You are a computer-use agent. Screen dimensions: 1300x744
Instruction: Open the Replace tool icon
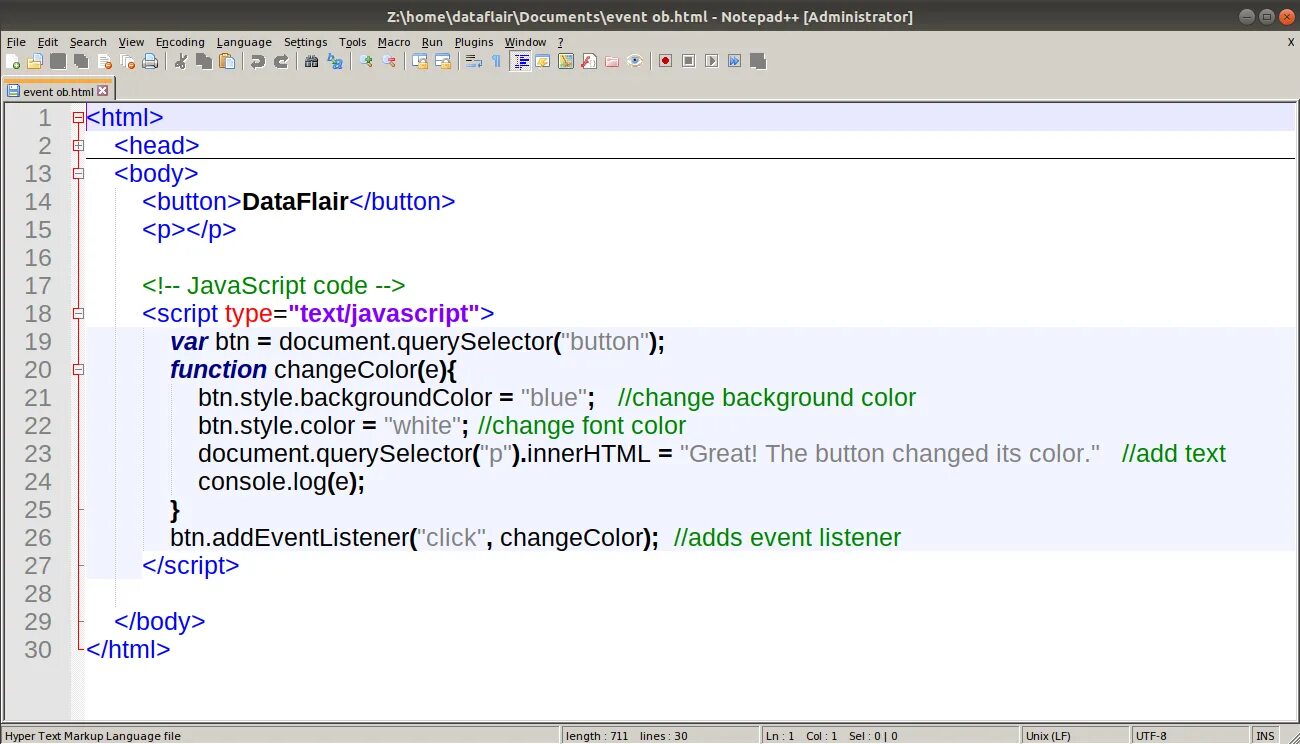[335, 61]
